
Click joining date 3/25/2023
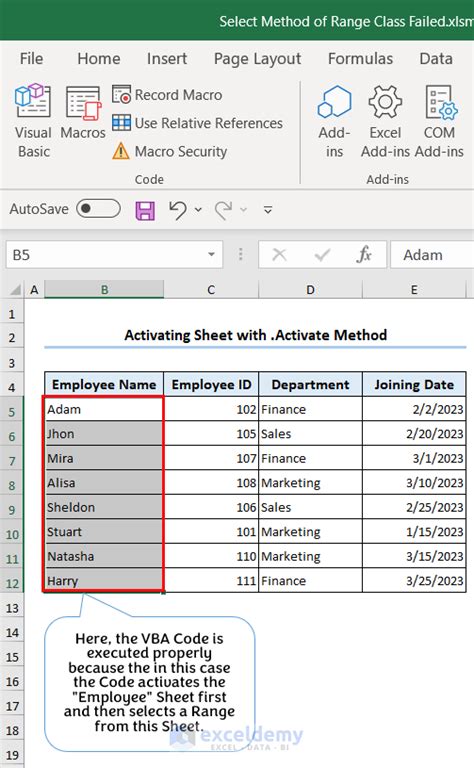[x=414, y=580]
